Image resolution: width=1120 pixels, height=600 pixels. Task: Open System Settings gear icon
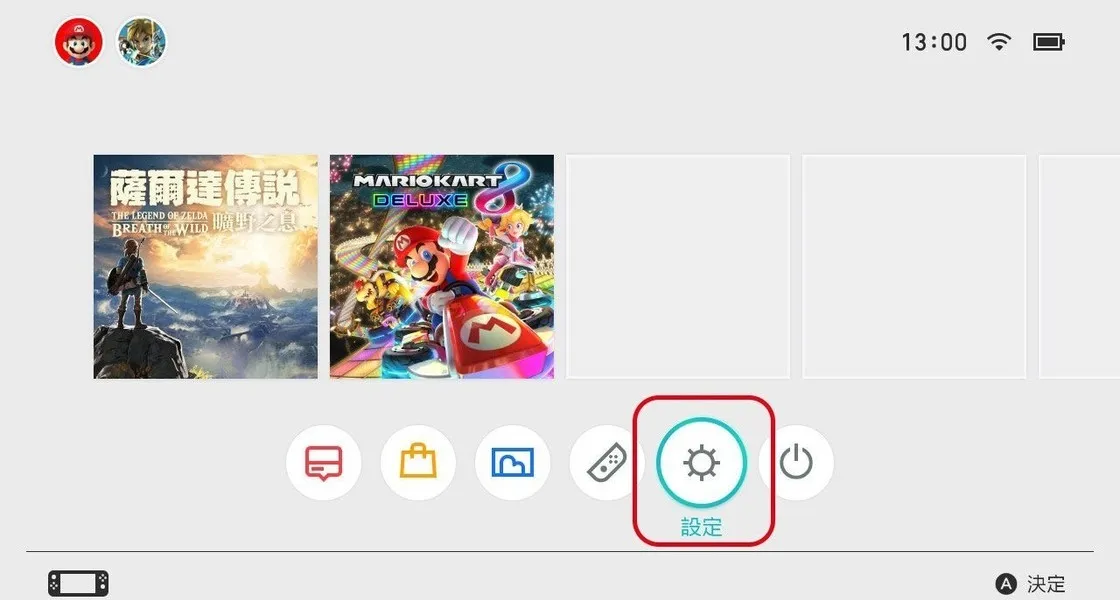pyautogui.click(x=701, y=463)
